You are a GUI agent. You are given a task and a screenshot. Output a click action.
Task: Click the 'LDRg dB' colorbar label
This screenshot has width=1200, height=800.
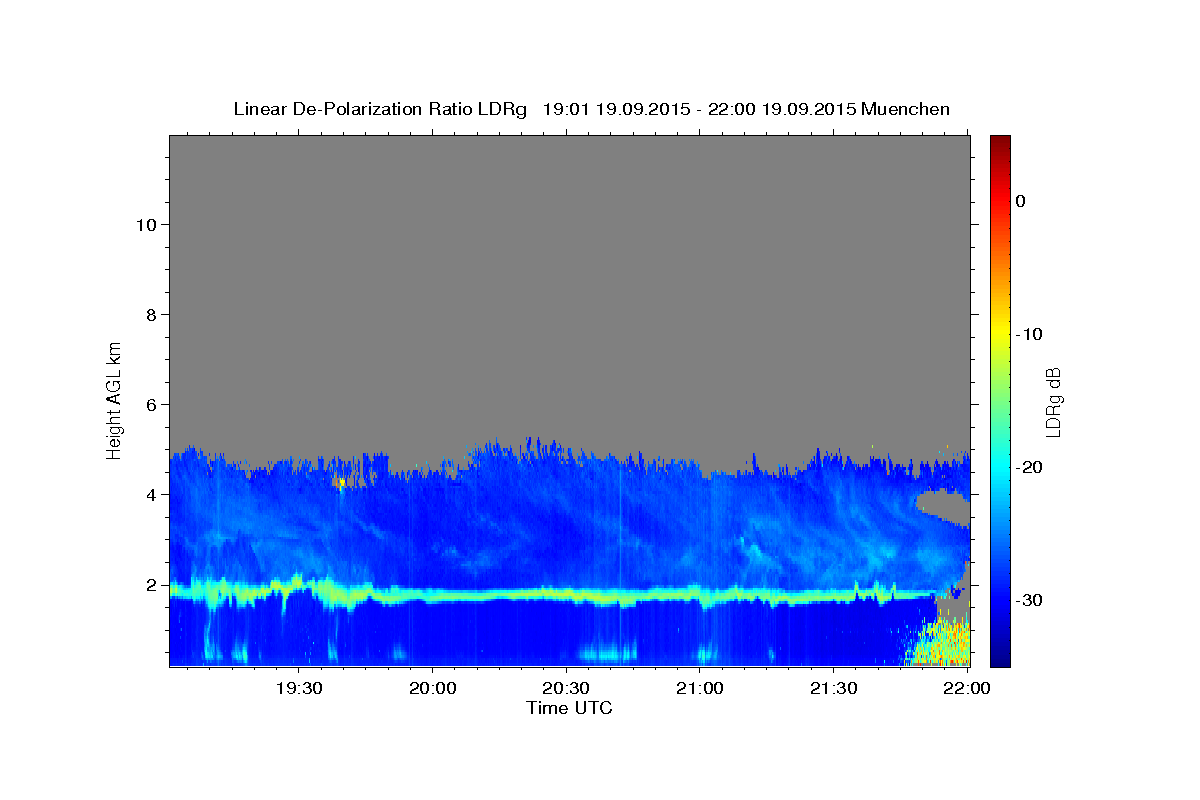pos(1053,401)
